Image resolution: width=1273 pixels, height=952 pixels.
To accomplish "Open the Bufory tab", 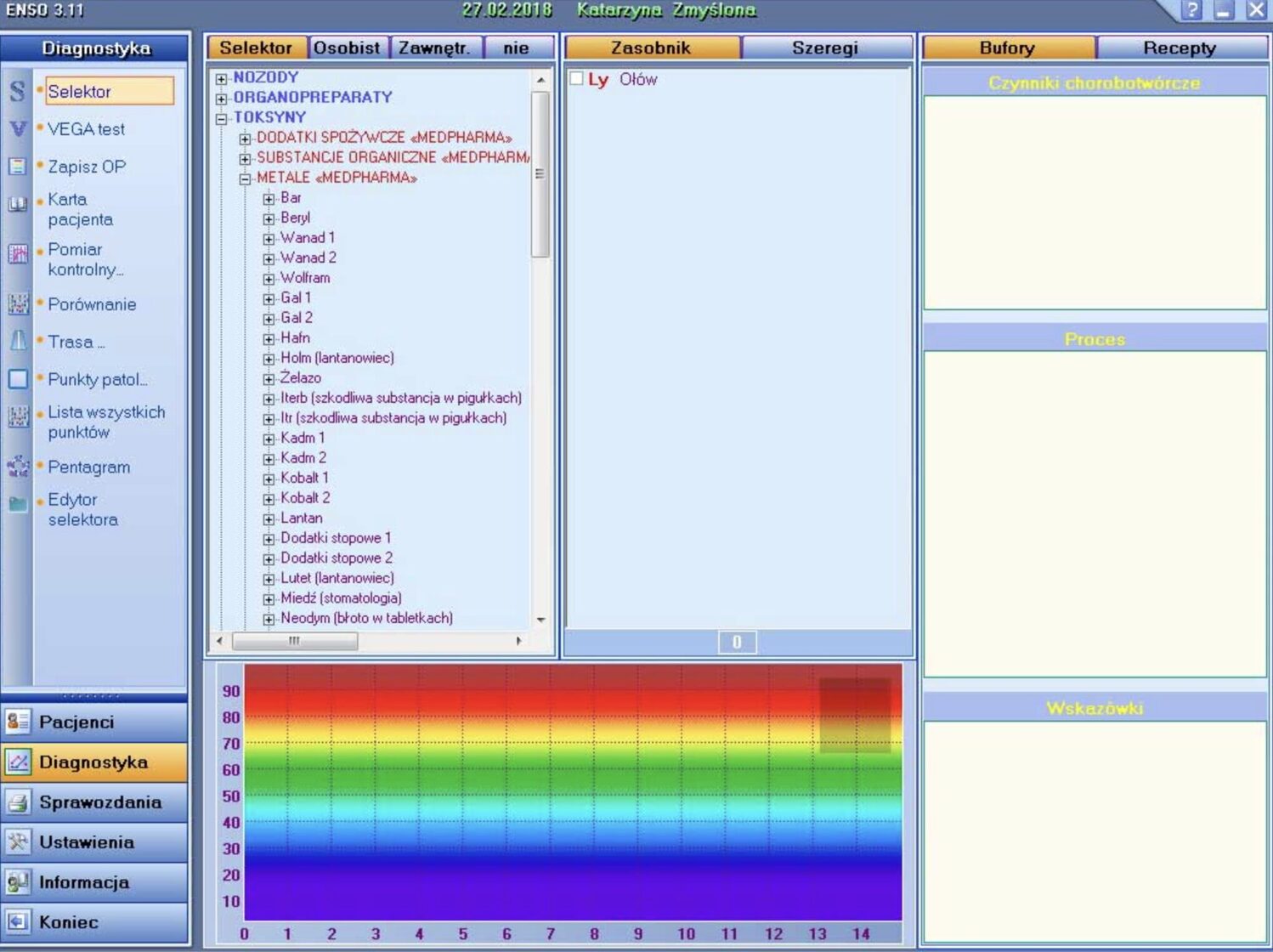I will (x=1008, y=48).
